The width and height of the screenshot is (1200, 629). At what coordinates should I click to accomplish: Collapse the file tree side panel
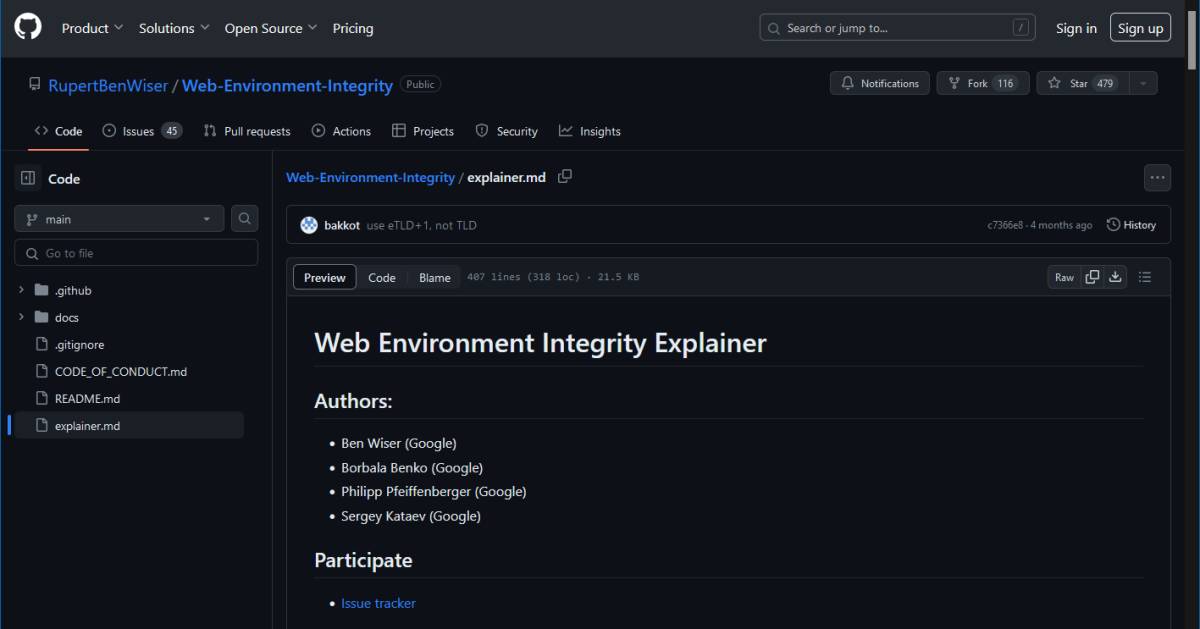coord(28,178)
